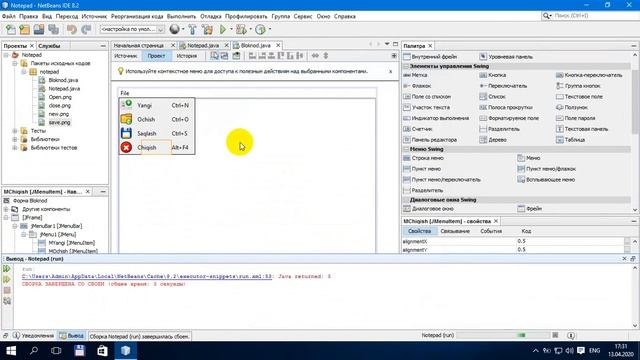Click the stop icon in the Output panel

click(x=7, y=290)
